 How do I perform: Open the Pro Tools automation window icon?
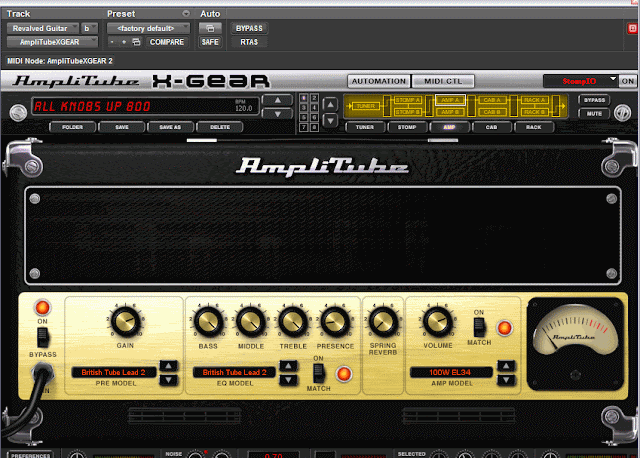tap(210, 29)
